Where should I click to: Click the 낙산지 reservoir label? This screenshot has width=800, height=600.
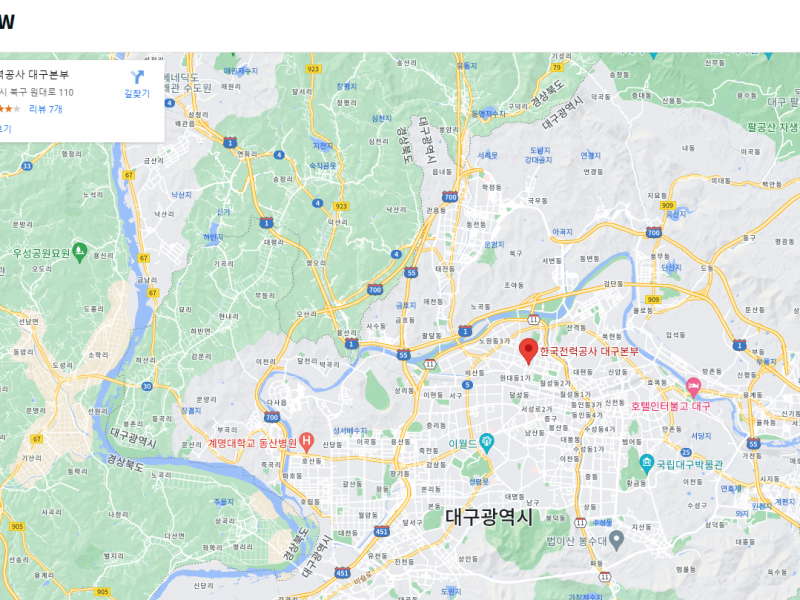click(x=181, y=194)
